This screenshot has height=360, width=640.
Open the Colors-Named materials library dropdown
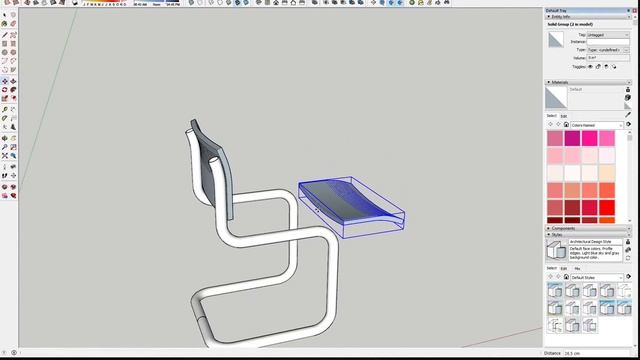coord(597,125)
